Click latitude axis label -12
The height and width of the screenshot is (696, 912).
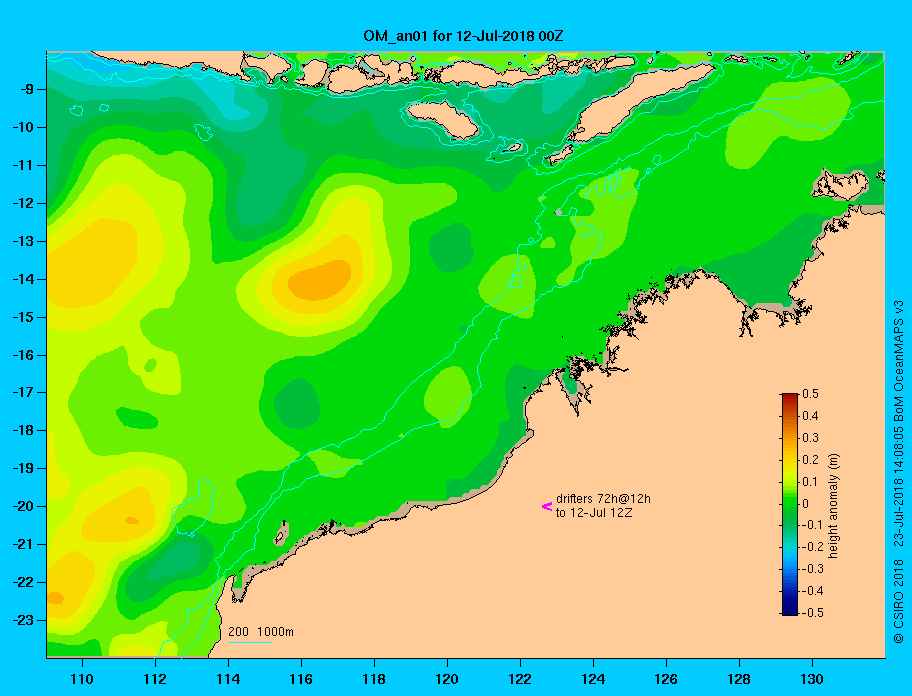point(23,203)
